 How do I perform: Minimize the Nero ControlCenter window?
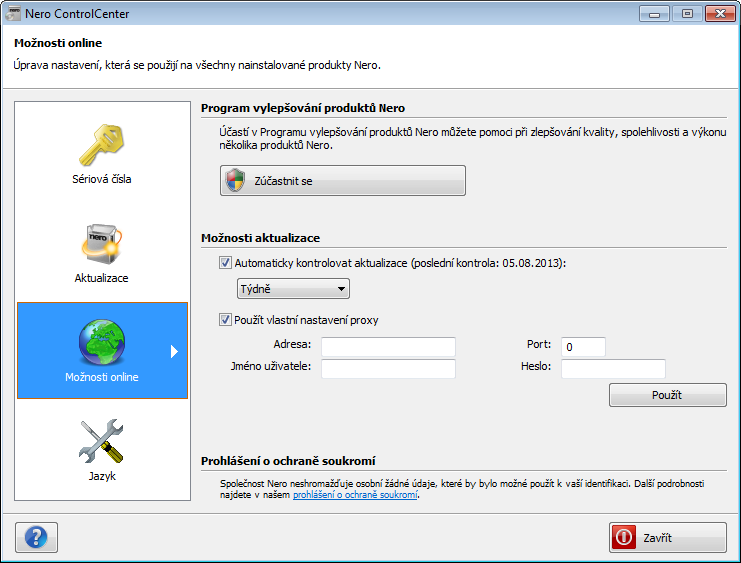coord(655,14)
